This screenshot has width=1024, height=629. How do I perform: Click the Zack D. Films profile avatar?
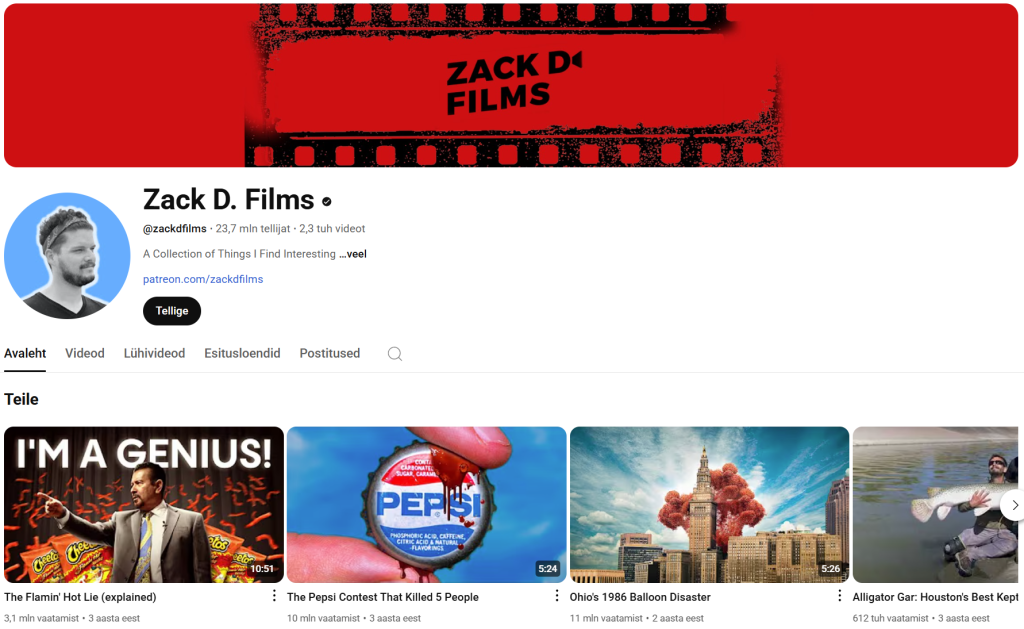point(67,256)
